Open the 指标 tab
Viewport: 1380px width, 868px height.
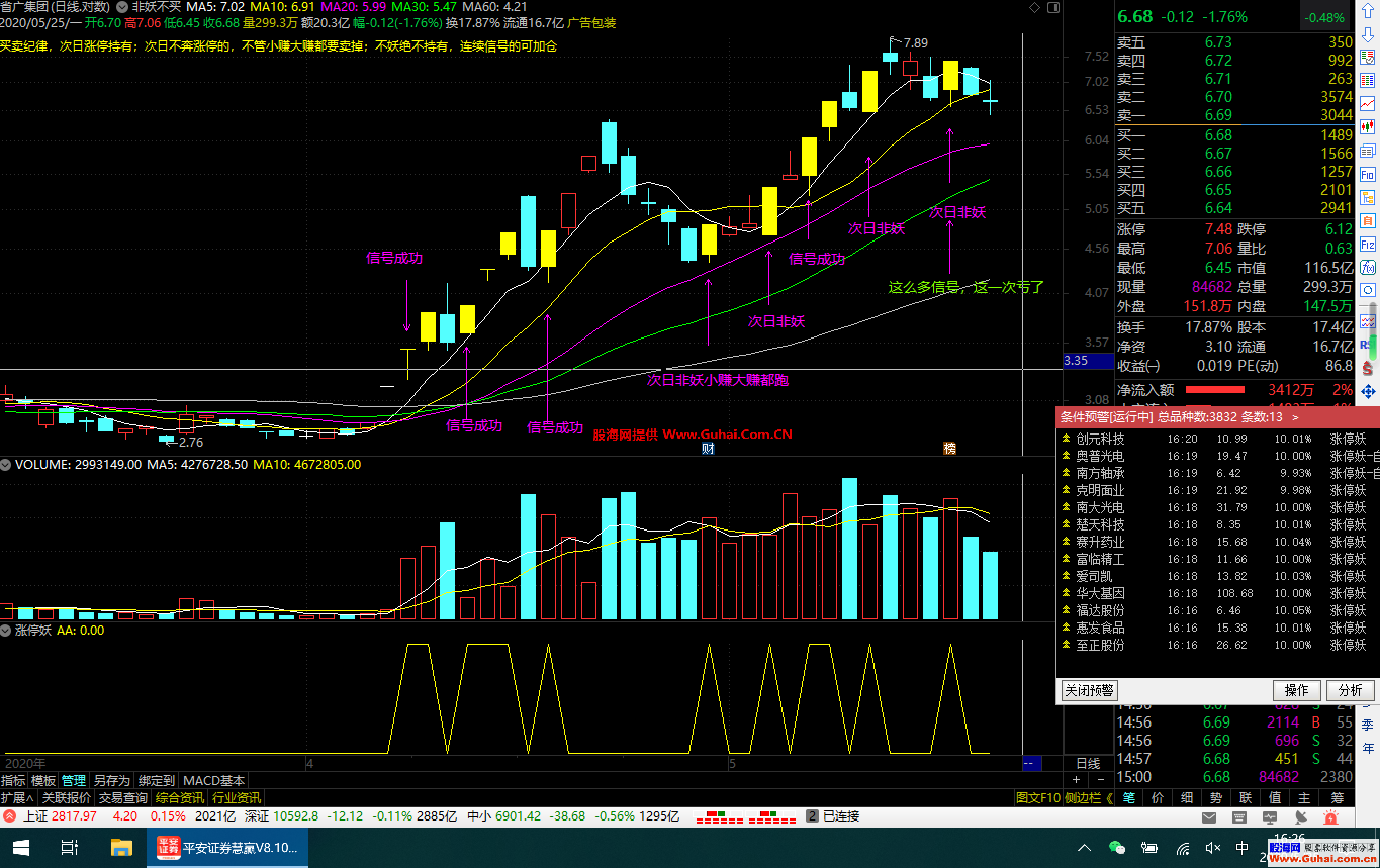13,780
